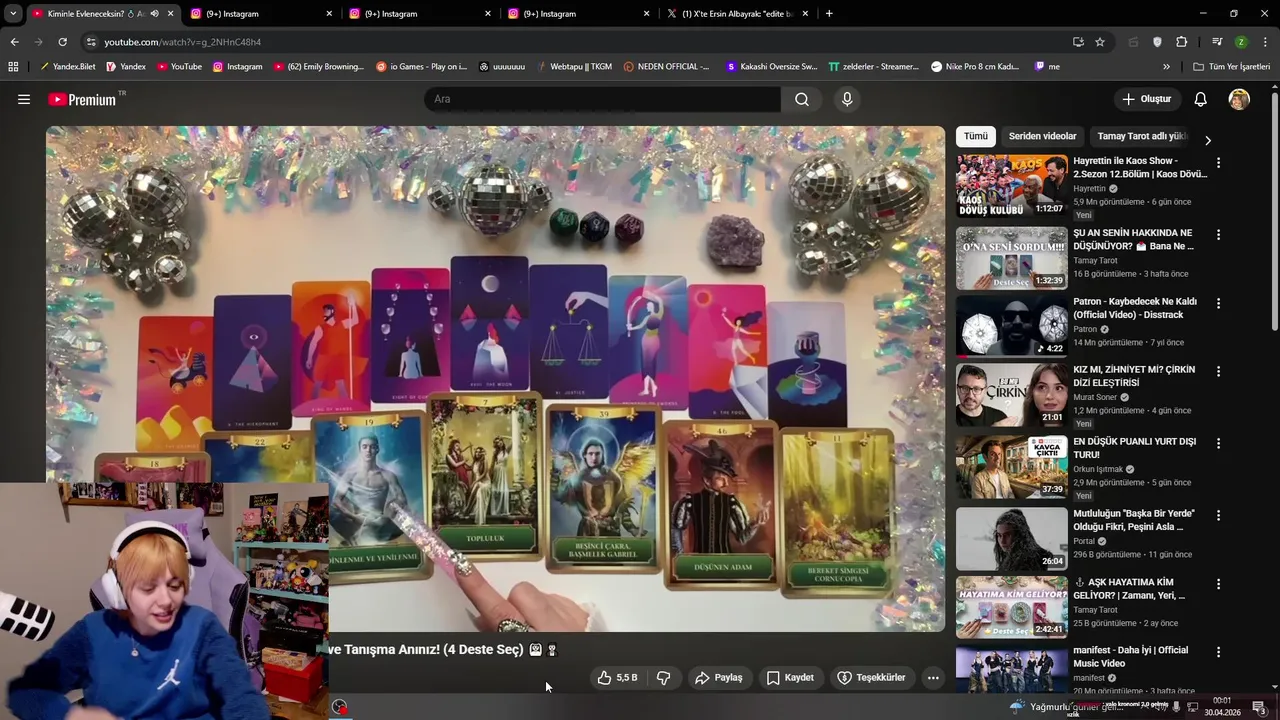Open tab search dropdown arrow
This screenshot has height=720, width=1280.
13,14
